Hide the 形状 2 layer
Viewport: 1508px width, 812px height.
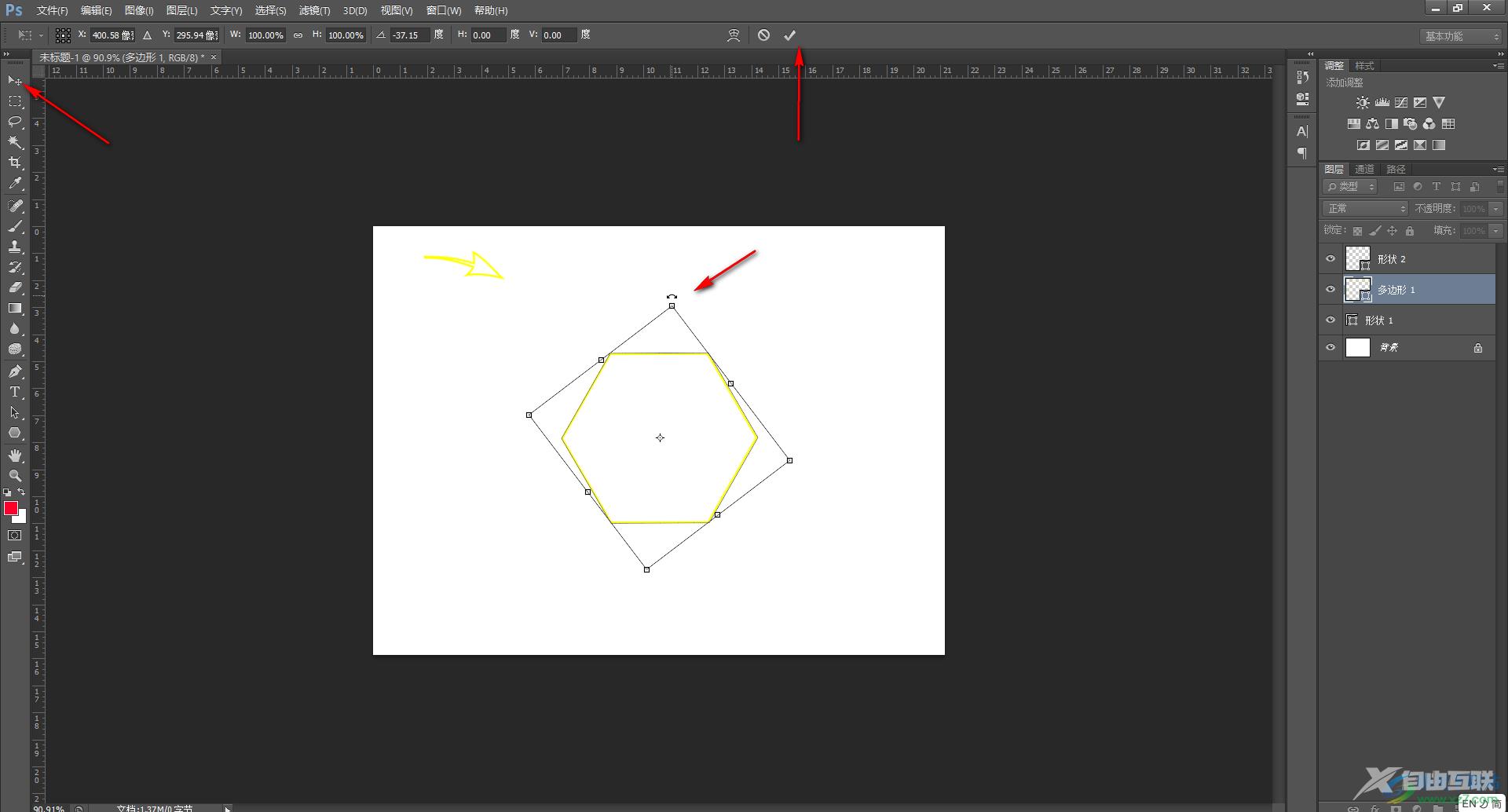pyautogui.click(x=1330, y=259)
